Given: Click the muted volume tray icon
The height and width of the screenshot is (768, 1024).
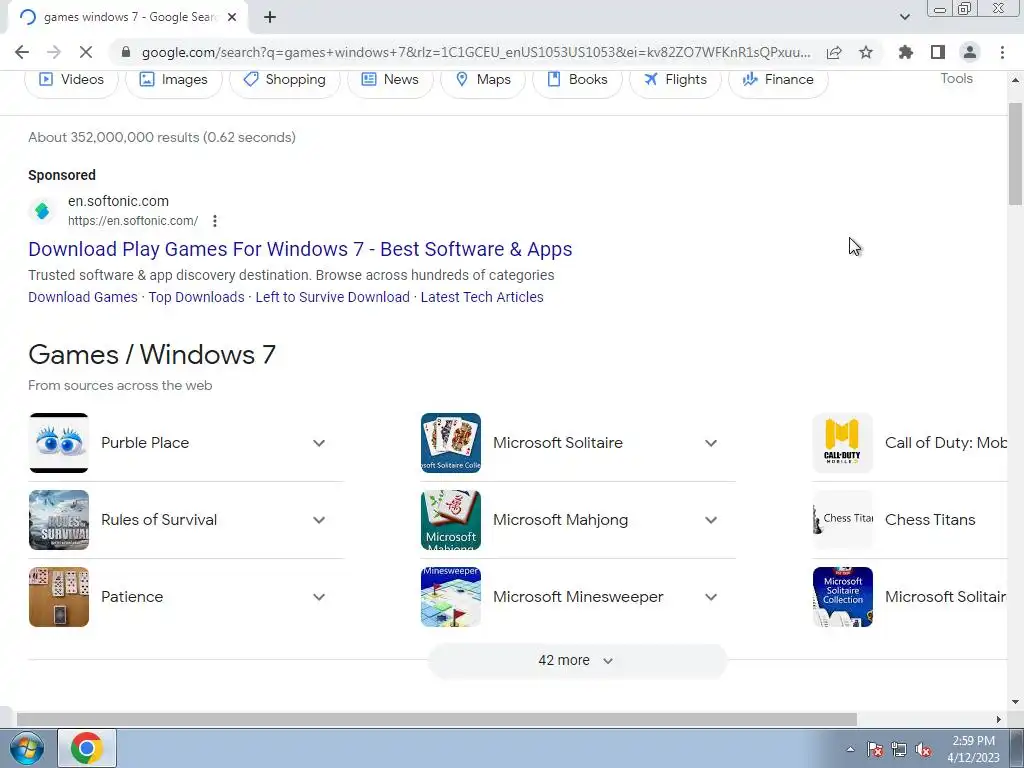Looking at the screenshot, I should [x=923, y=749].
